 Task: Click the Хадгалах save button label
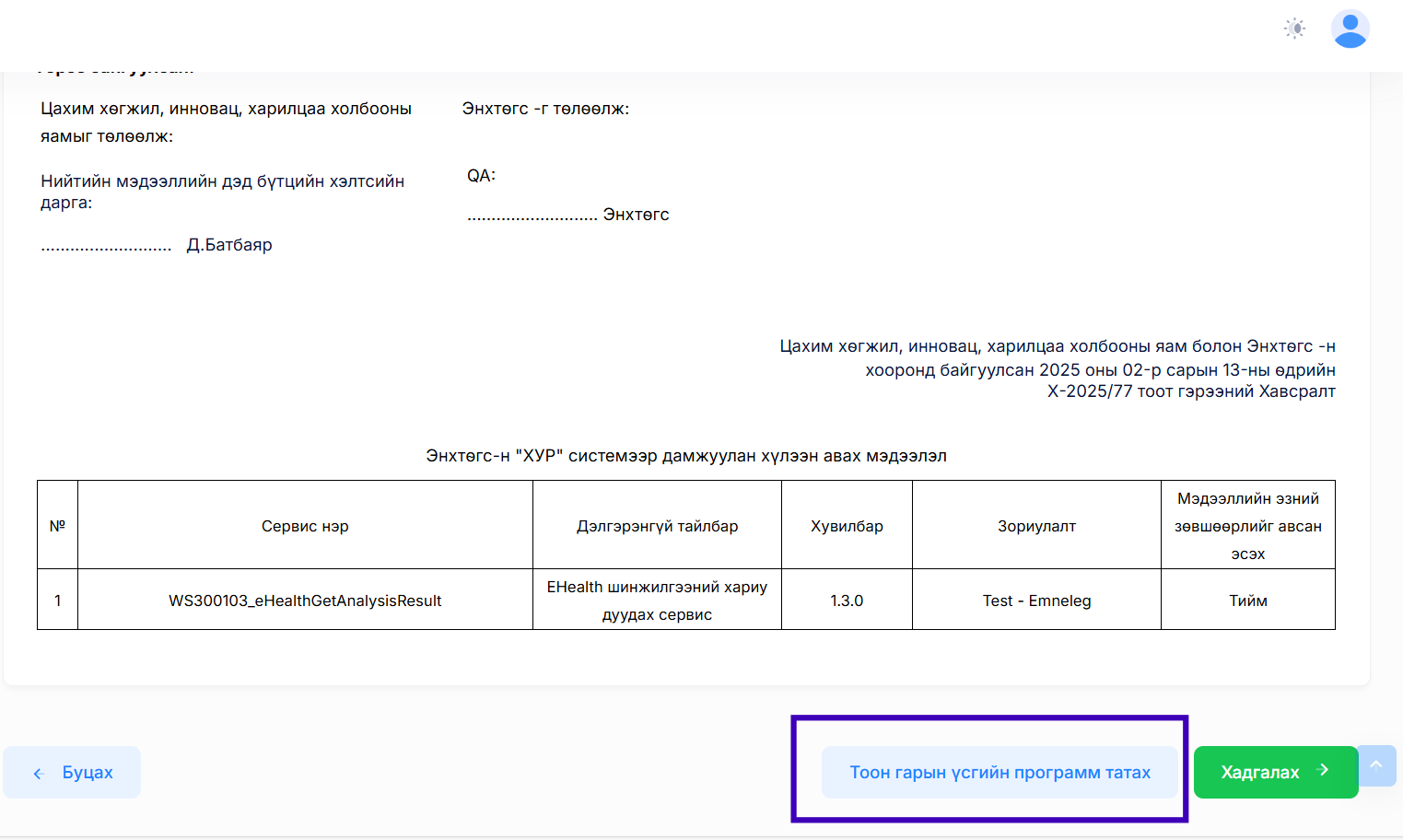point(1259,773)
